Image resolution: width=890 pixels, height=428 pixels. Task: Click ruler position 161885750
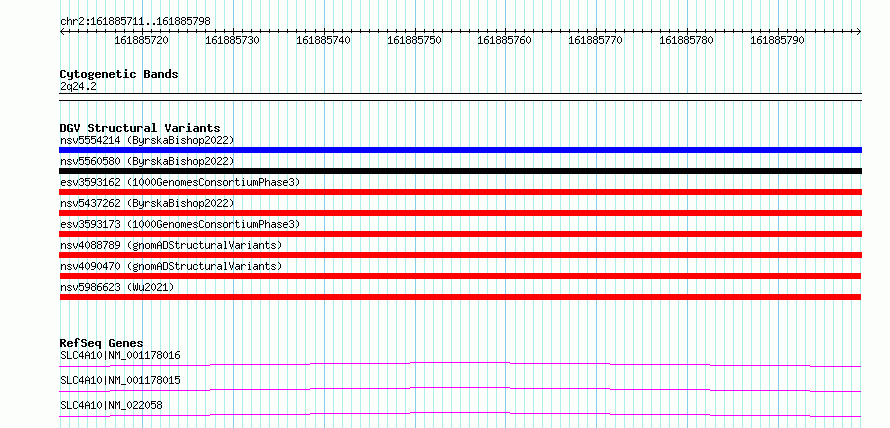(x=414, y=40)
